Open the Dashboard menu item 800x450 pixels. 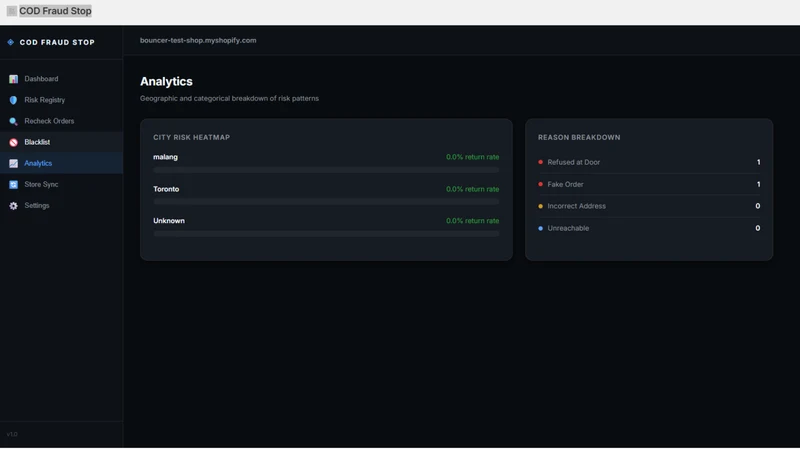click(61, 79)
